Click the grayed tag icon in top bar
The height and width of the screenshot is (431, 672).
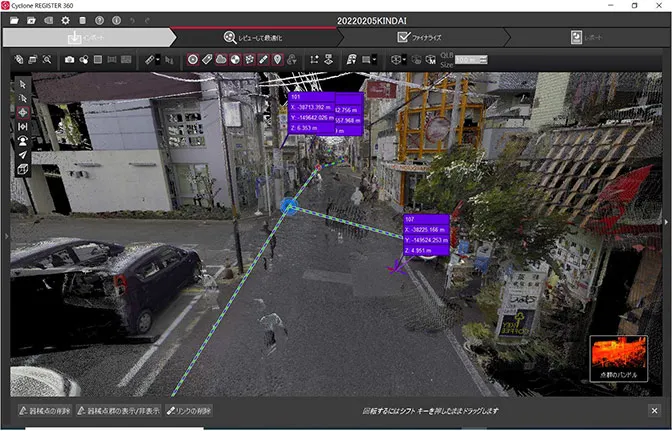coord(48,21)
